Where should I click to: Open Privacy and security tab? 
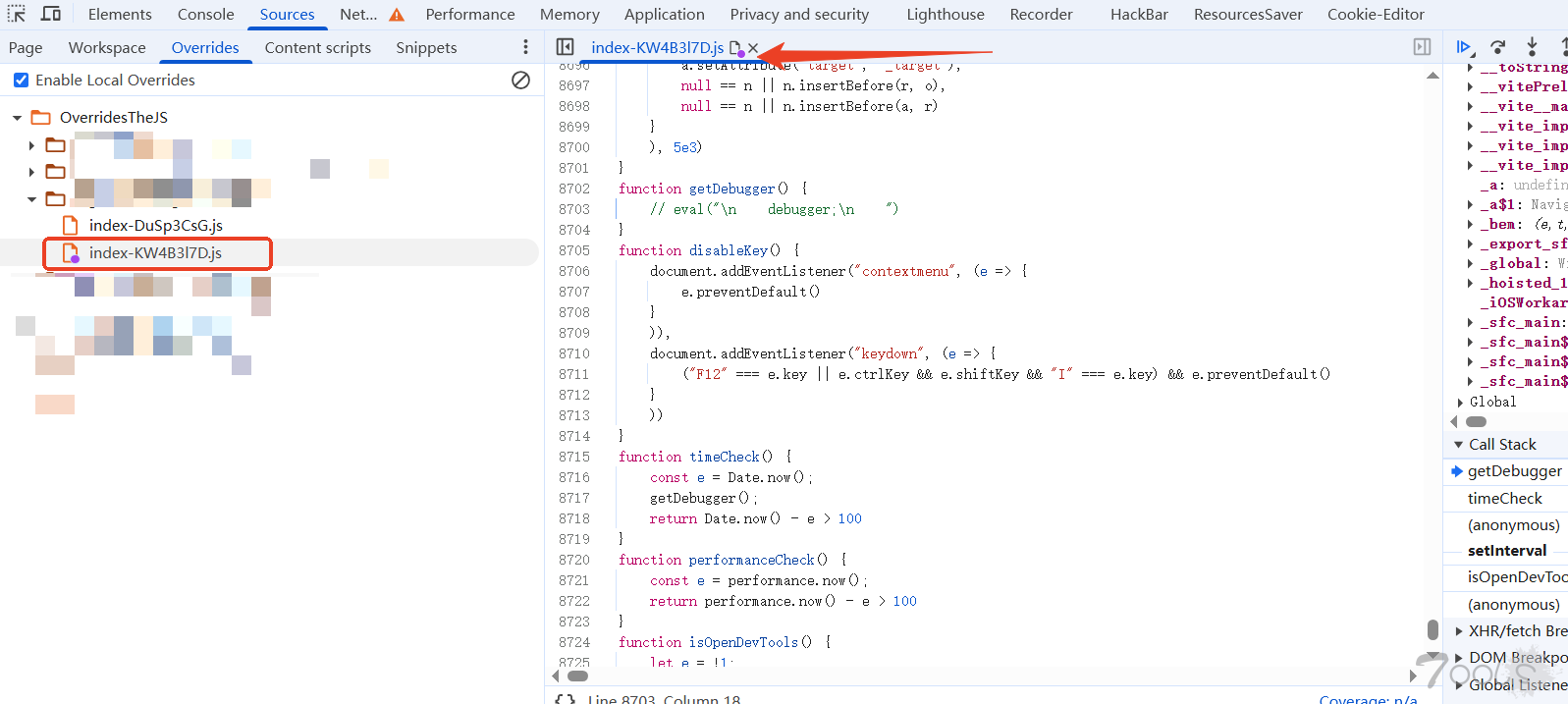coord(799,15)
